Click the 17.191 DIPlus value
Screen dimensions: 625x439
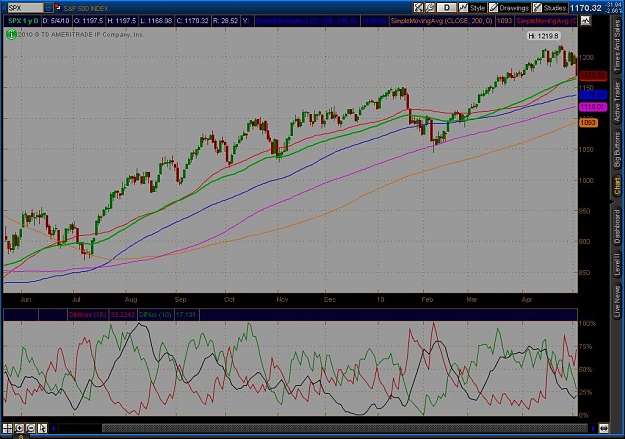pos(186,315)
